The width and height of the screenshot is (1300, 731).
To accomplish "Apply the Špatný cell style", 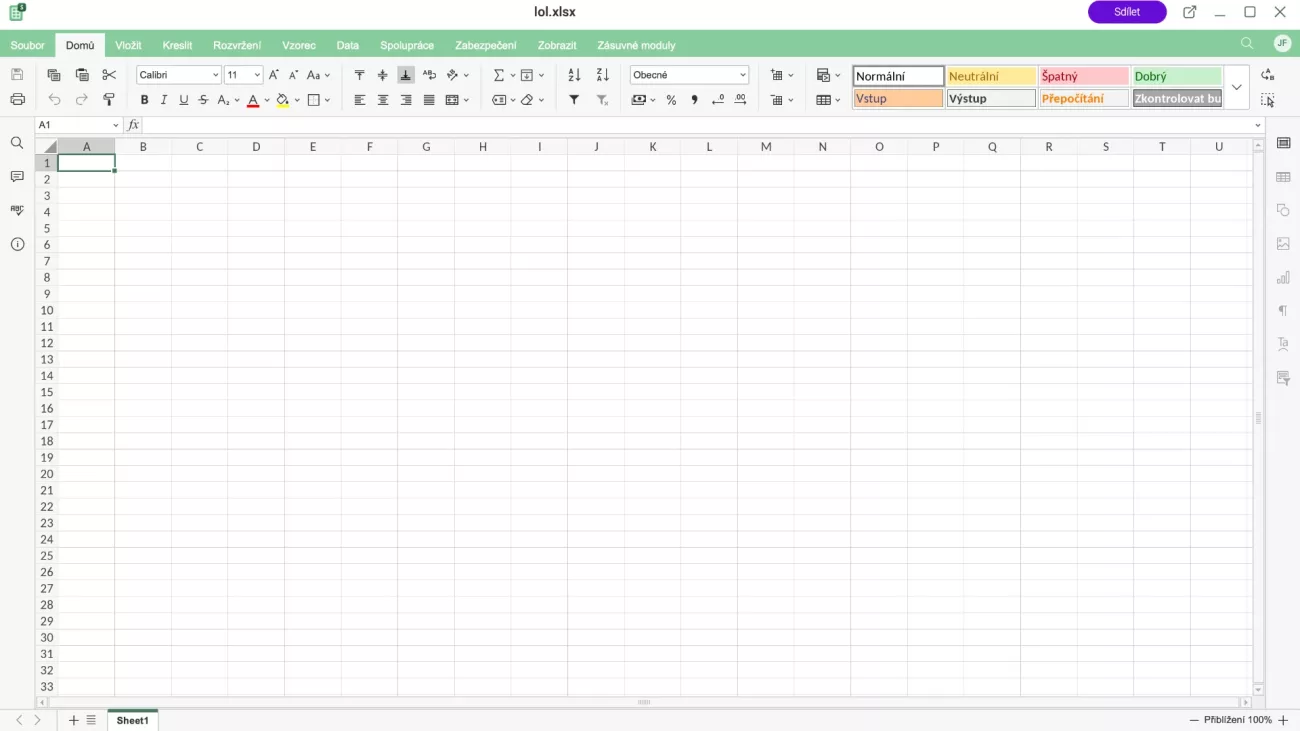I will 1083,76.
